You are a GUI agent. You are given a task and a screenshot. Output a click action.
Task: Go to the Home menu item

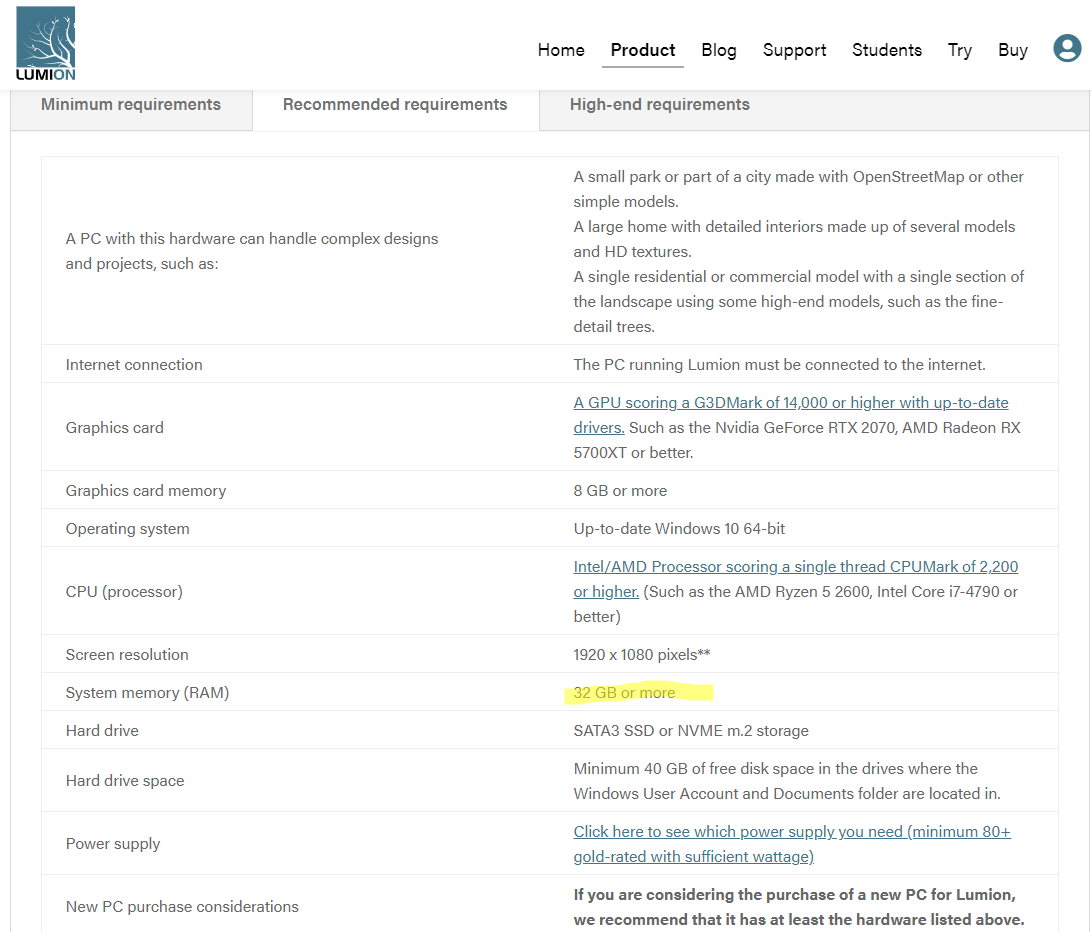(x=561, y=50)
